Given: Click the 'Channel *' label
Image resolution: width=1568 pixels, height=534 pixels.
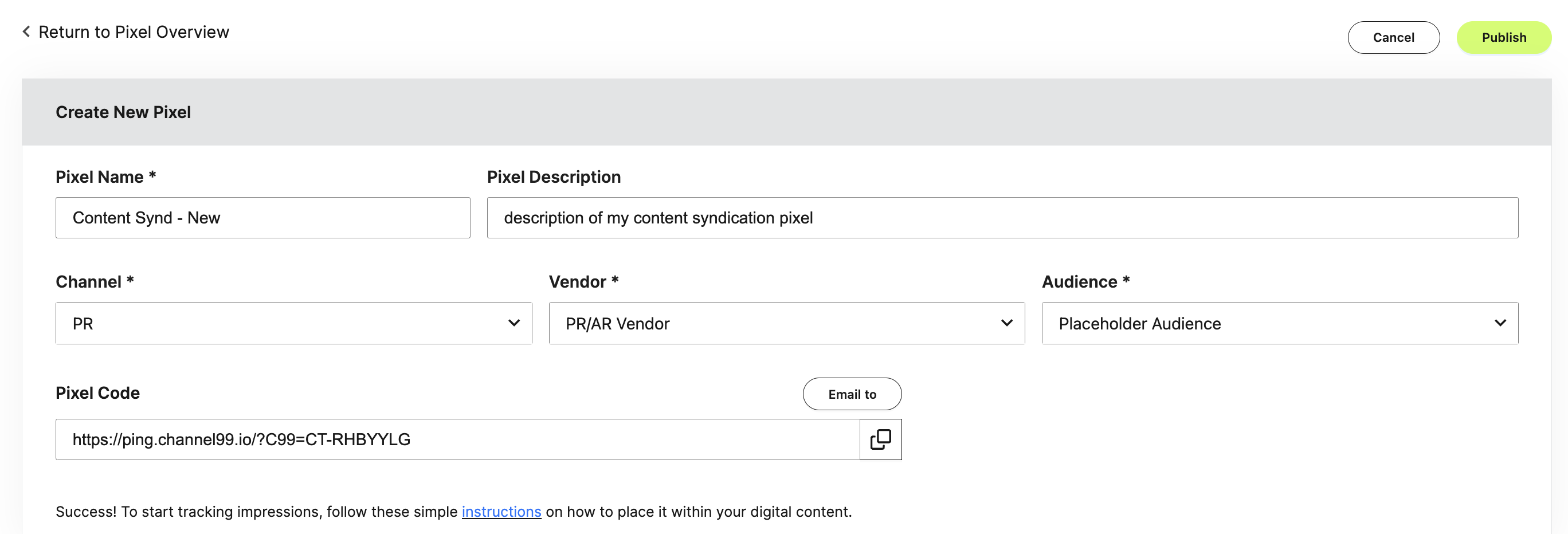Looking at the screenshot, I should [95, 281].
